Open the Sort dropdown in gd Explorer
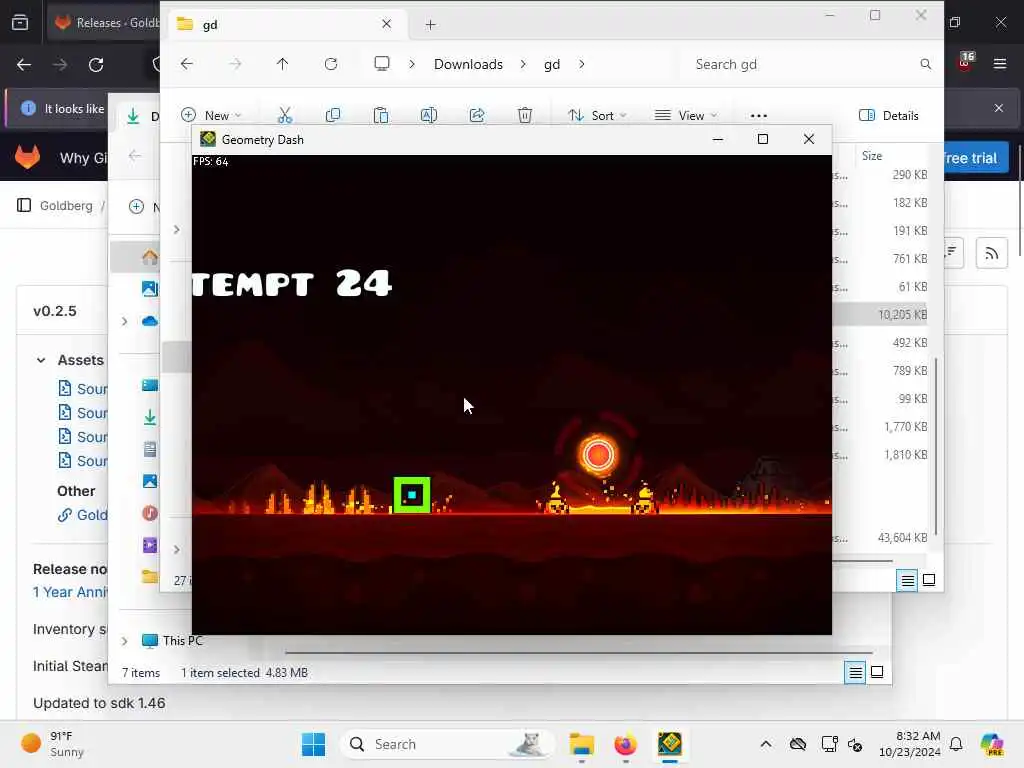The height and width of the screenshot is (768, 1024). [597, 116]
